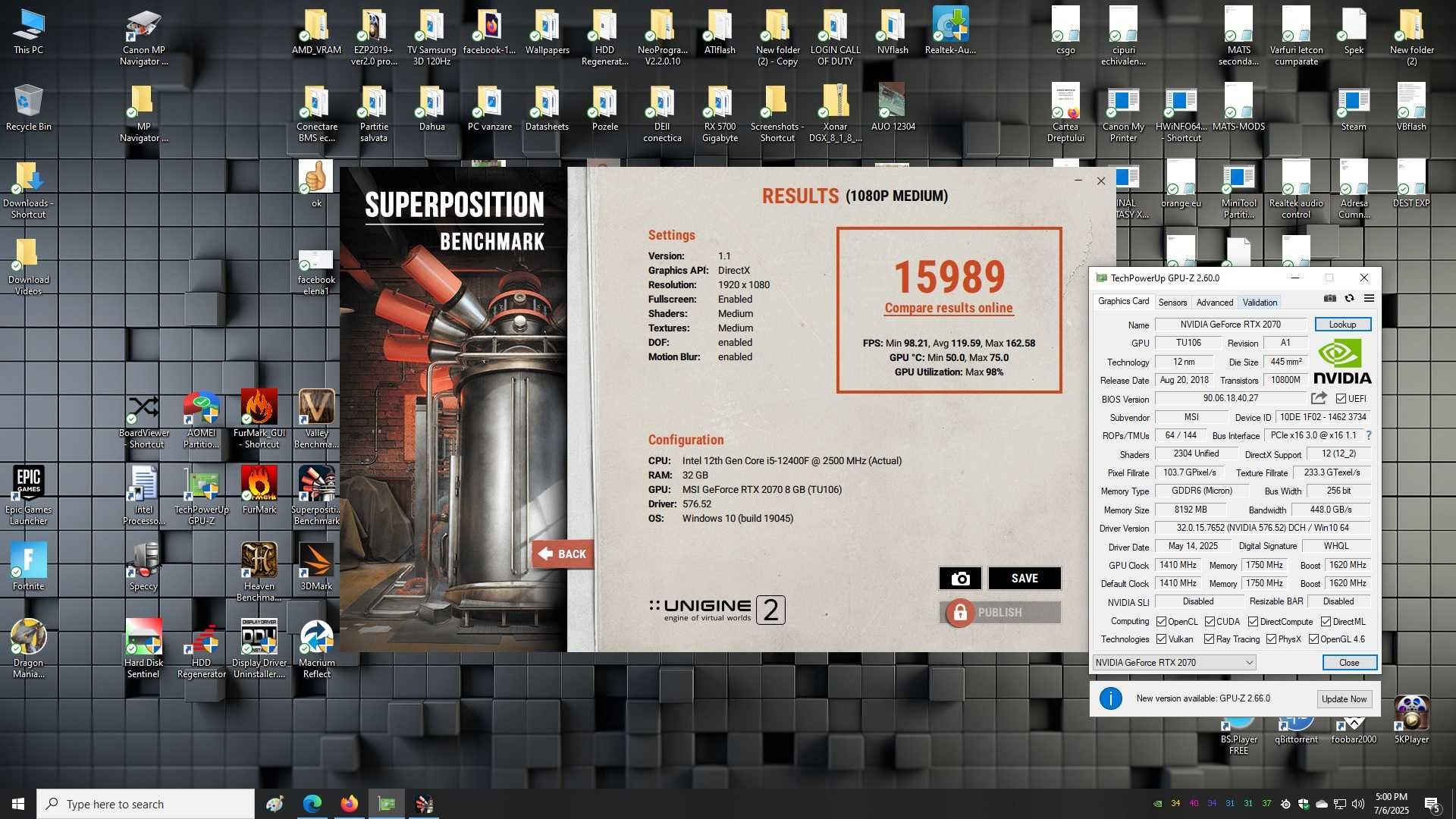Open Dragon Mania desktop icon
Screen dimensions: 1456x819
[x=28, y=648]
